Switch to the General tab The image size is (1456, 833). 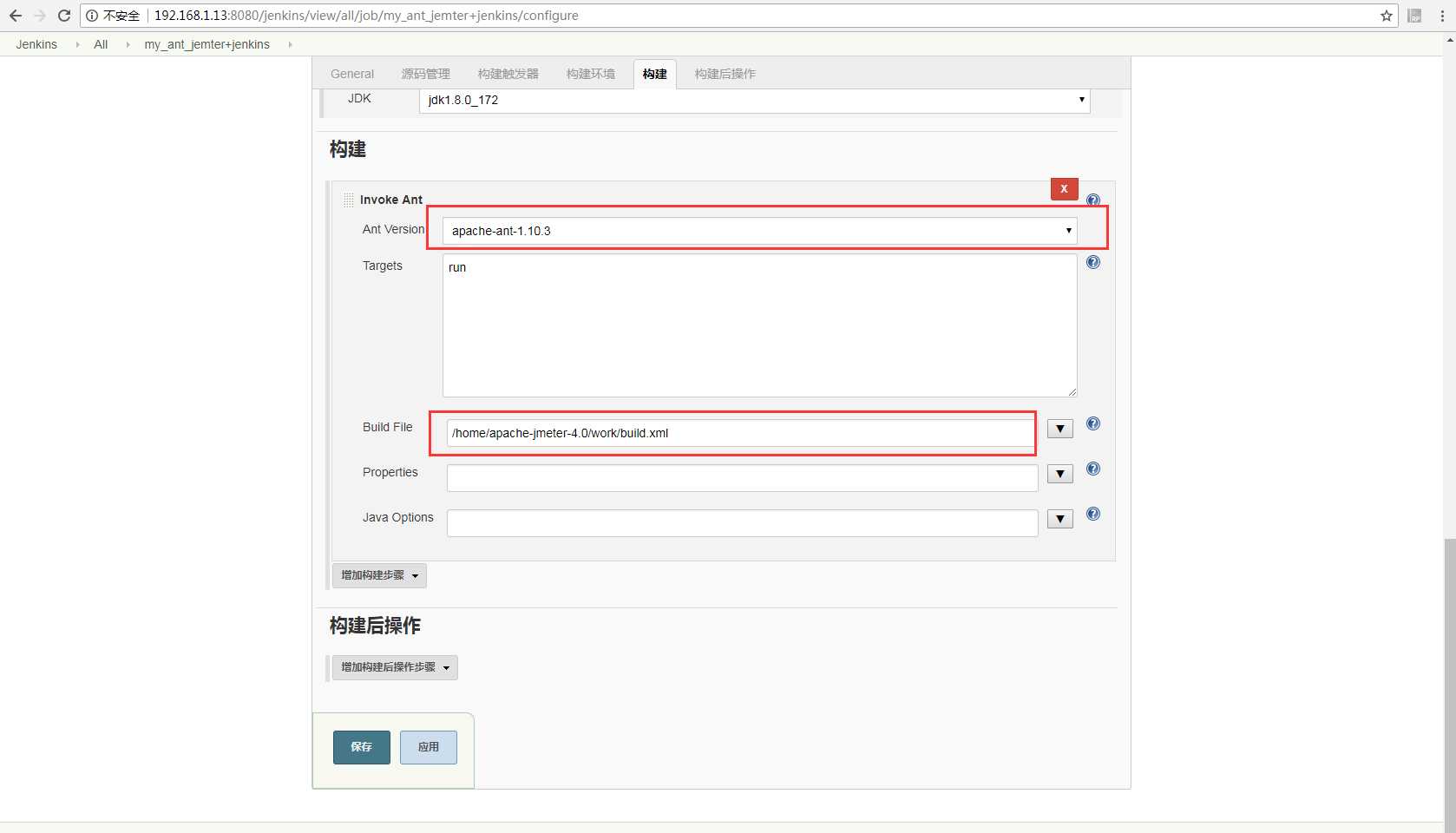click(x=352, y=74)
